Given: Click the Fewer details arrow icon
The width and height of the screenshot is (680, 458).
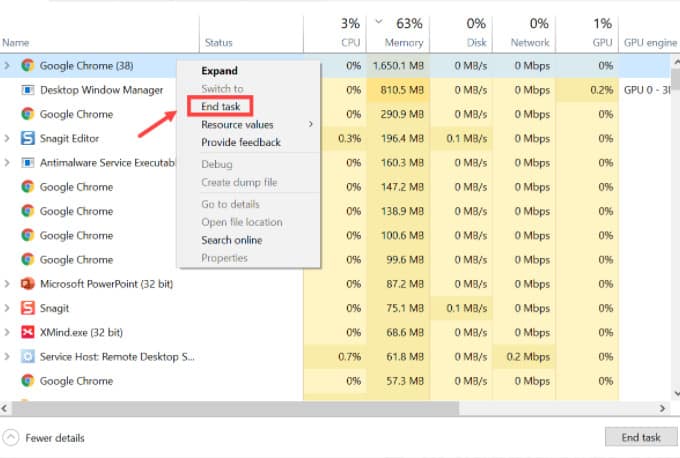Looking at the screenshot, I should pyautogui.click(x=11, y=437).
